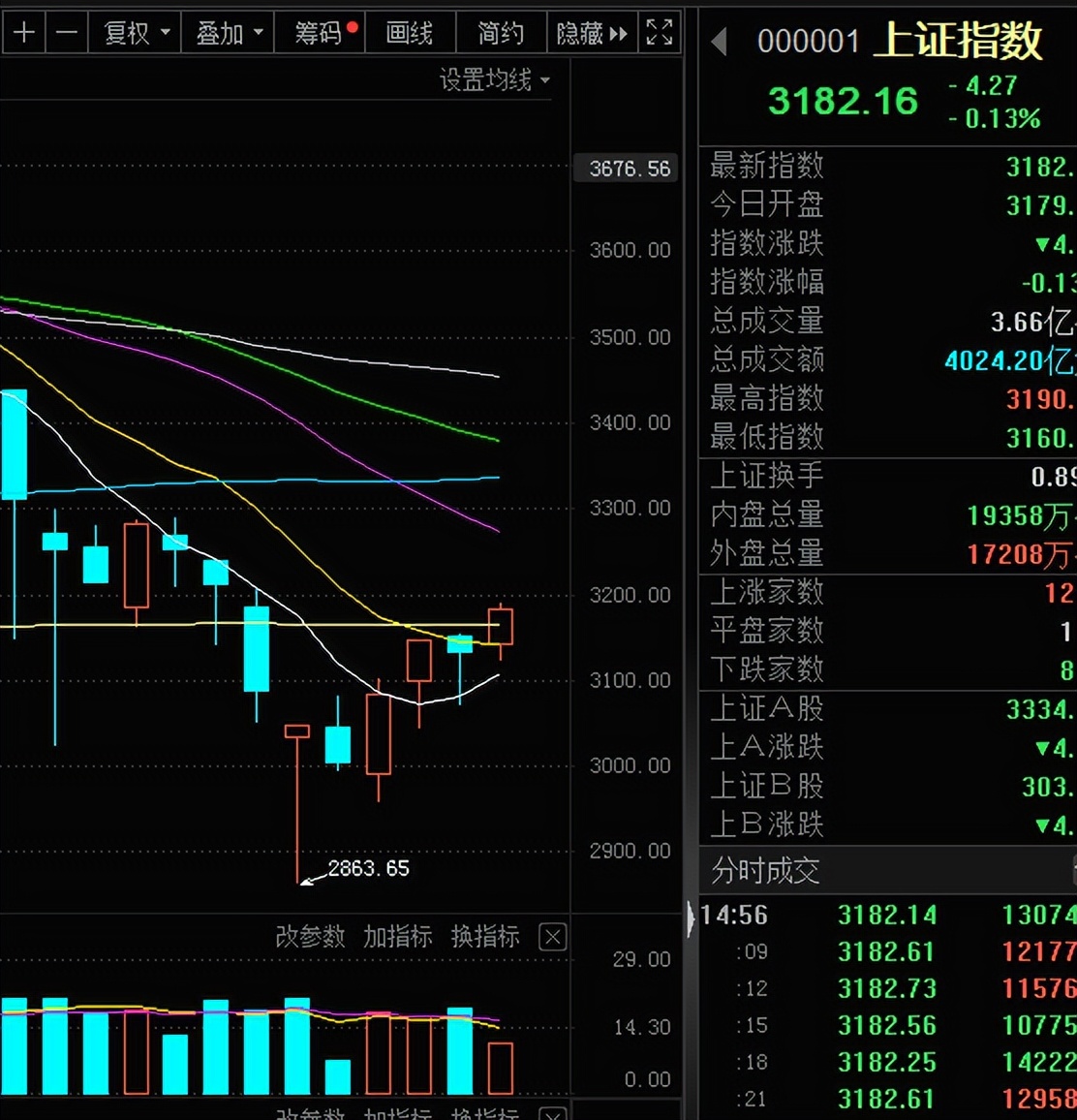
Task: Open the 复权 dropdown
Action: pyautogui.click(x=135, y=33)
